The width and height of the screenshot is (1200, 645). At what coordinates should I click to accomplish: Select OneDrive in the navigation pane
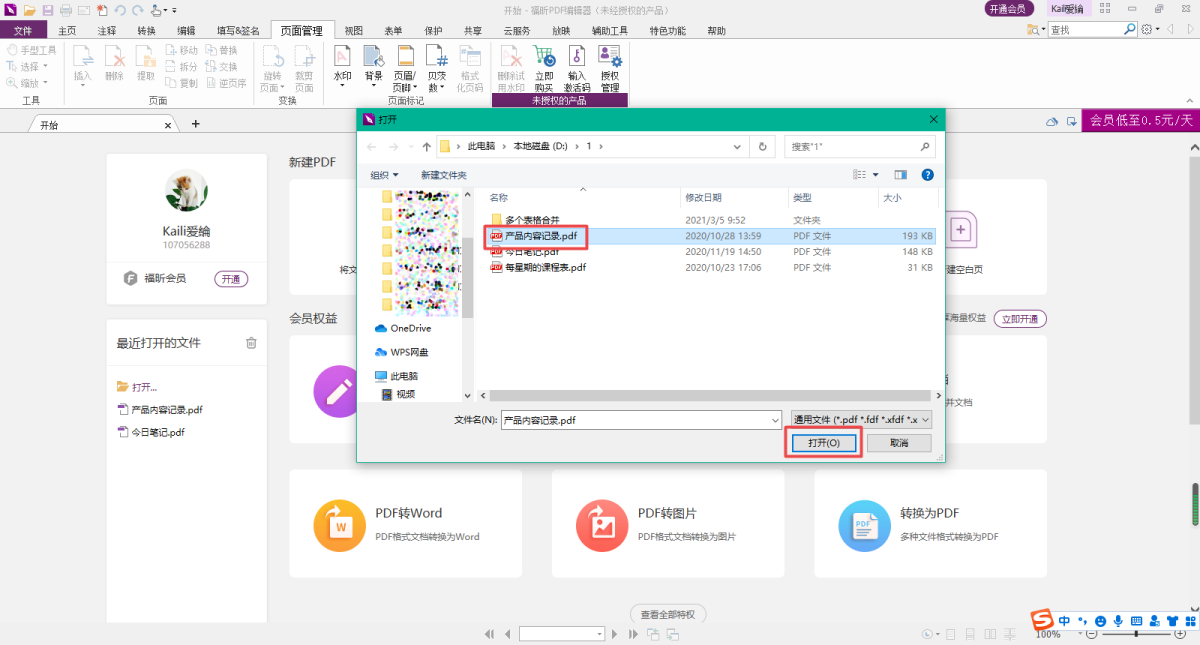pos(410,328)
